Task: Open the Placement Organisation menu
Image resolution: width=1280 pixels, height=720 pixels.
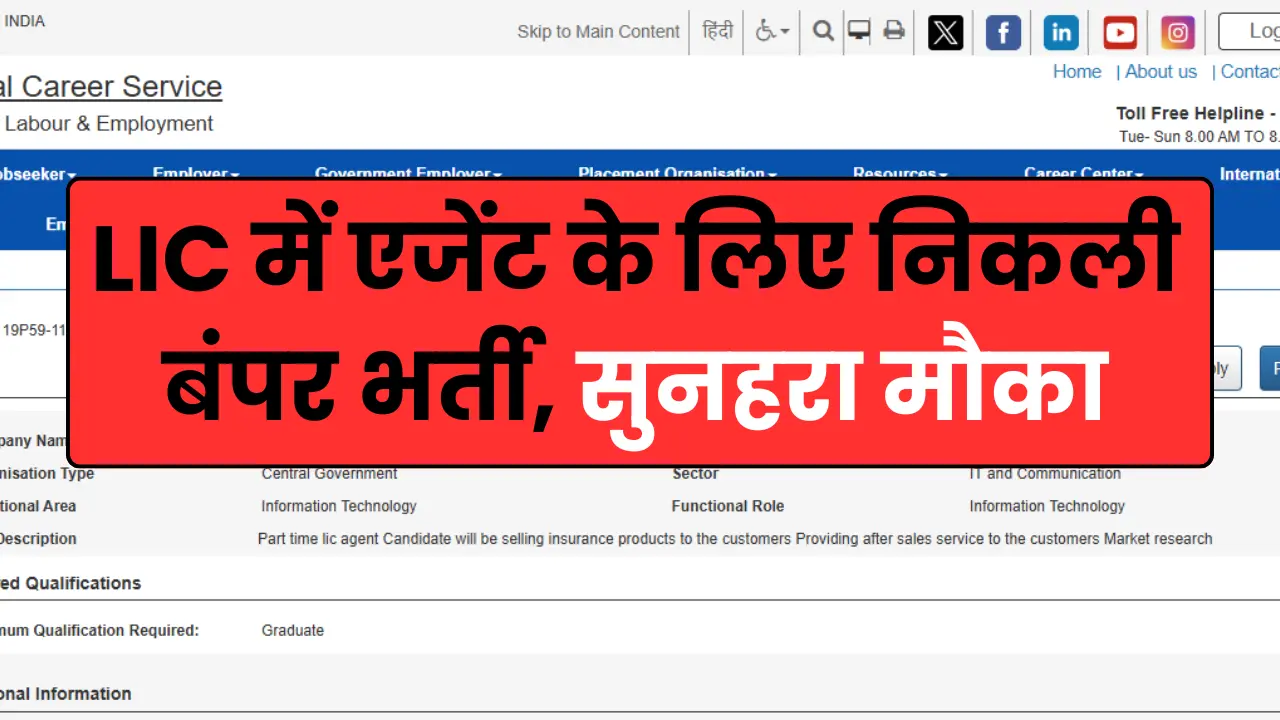Action: [x=677, y=173]
